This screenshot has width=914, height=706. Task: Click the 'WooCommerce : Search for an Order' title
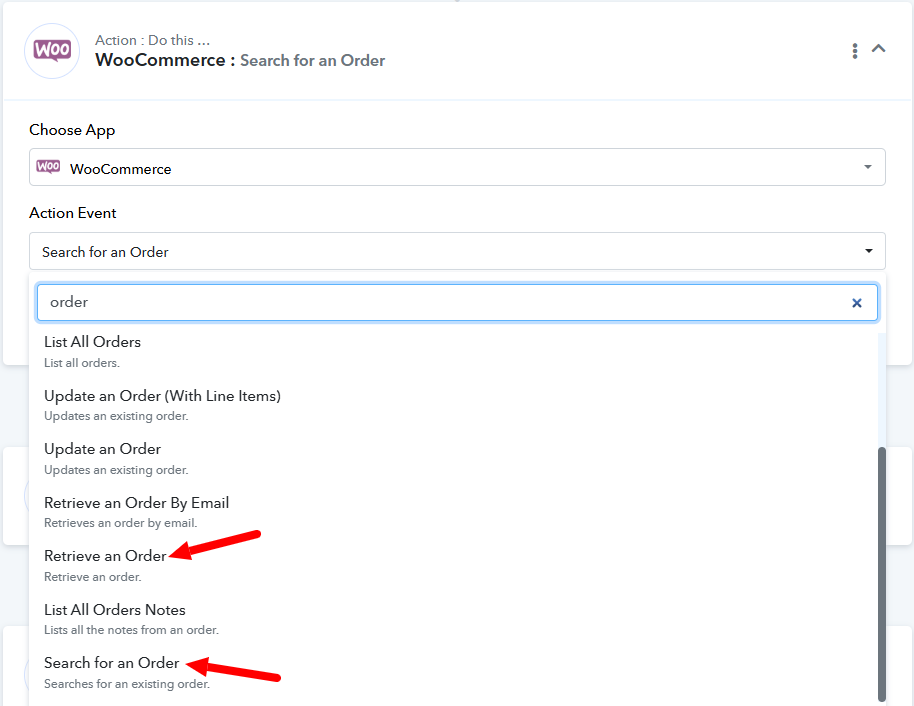pyautogui.click(x=240, y=60)
